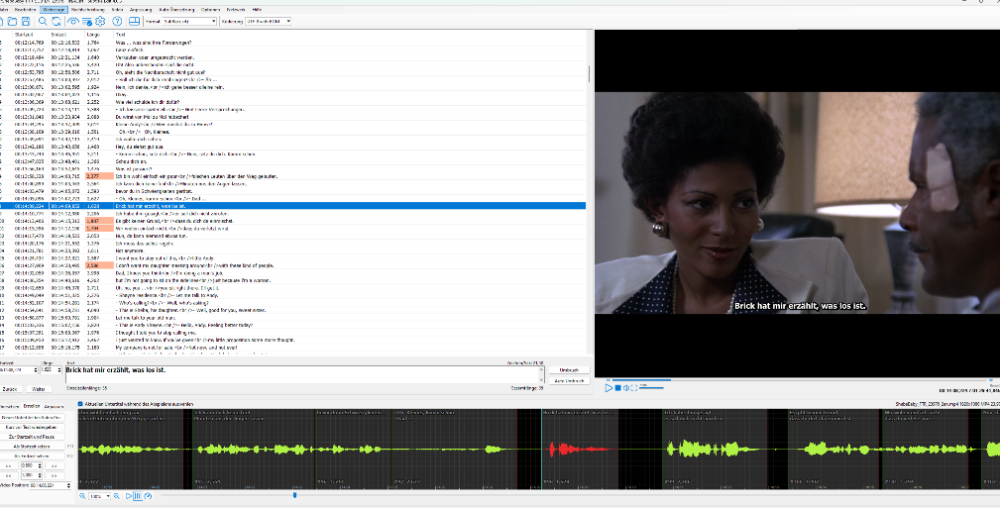Open Find using the magnifier toolbar icon
The width and height of the screenshot is (1000, 508).
pyautogui.click(x=43, y=21)
